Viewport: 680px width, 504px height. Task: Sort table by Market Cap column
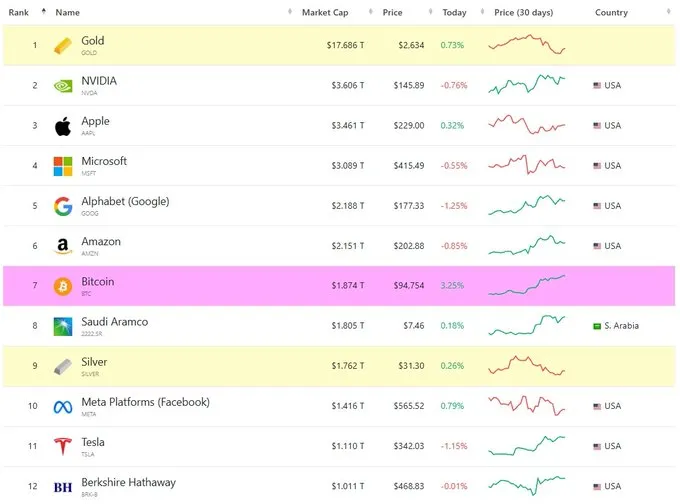tap(326, 13)
